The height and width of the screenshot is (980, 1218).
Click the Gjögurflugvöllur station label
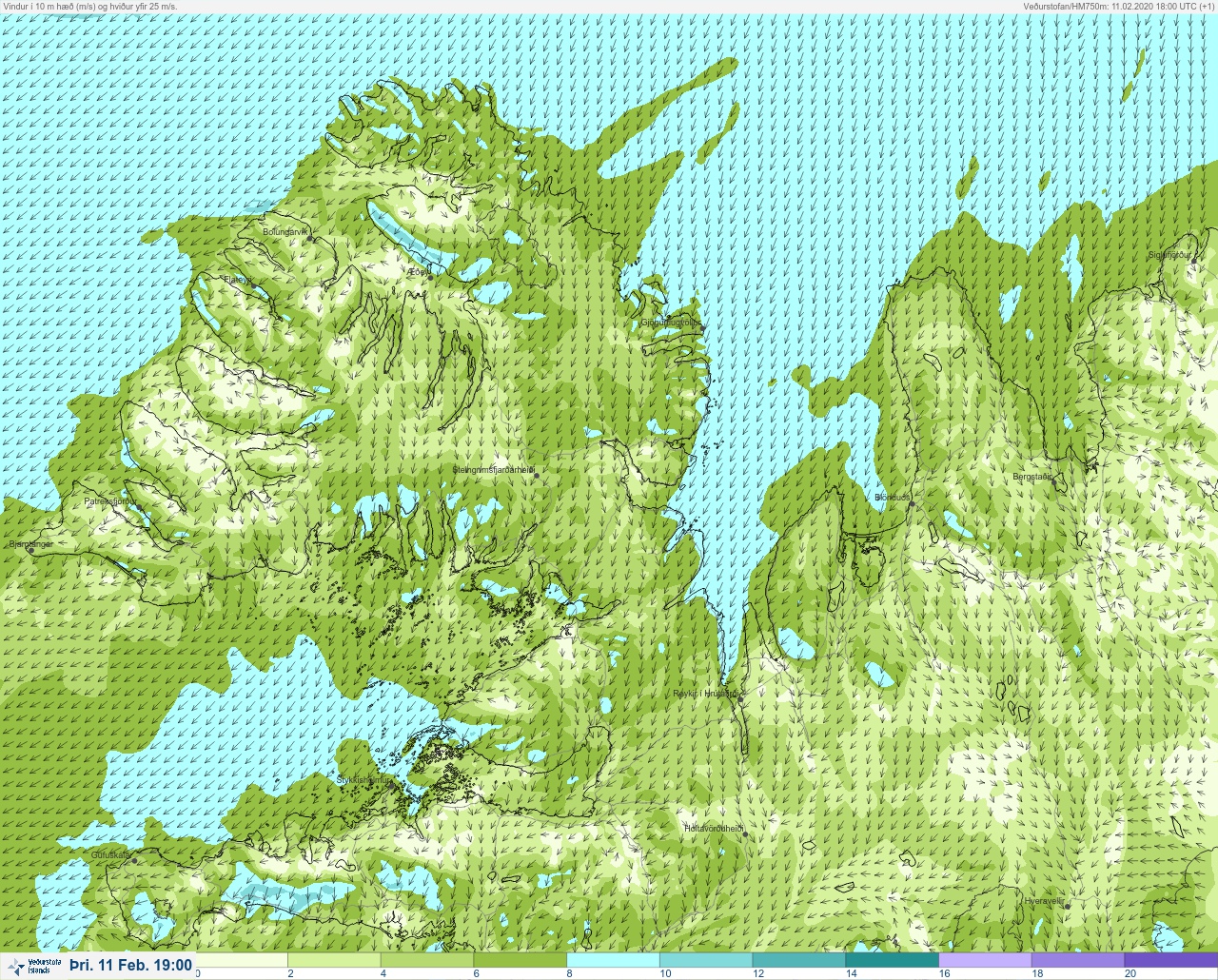pyautogui.click(x=671, y=323)
